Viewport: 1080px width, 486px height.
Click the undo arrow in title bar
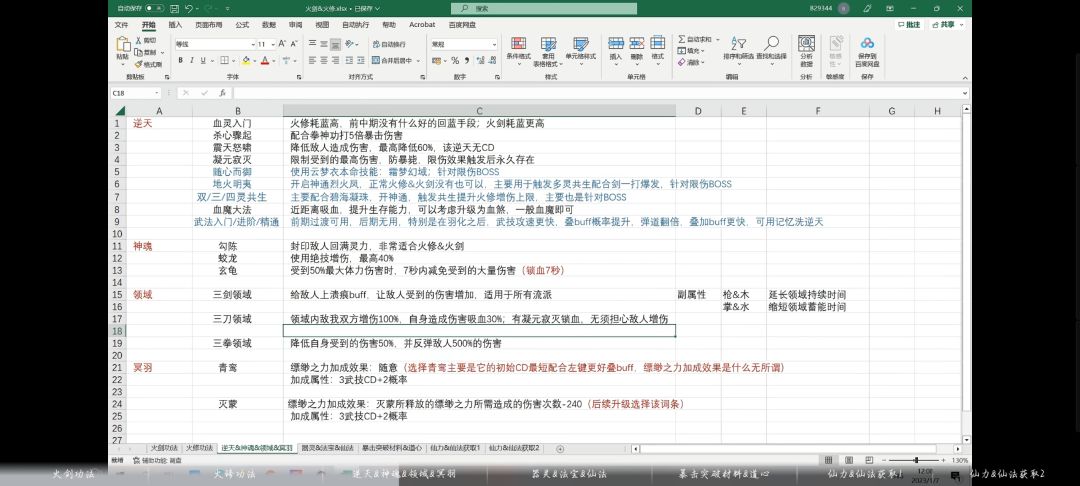point(188,8)
